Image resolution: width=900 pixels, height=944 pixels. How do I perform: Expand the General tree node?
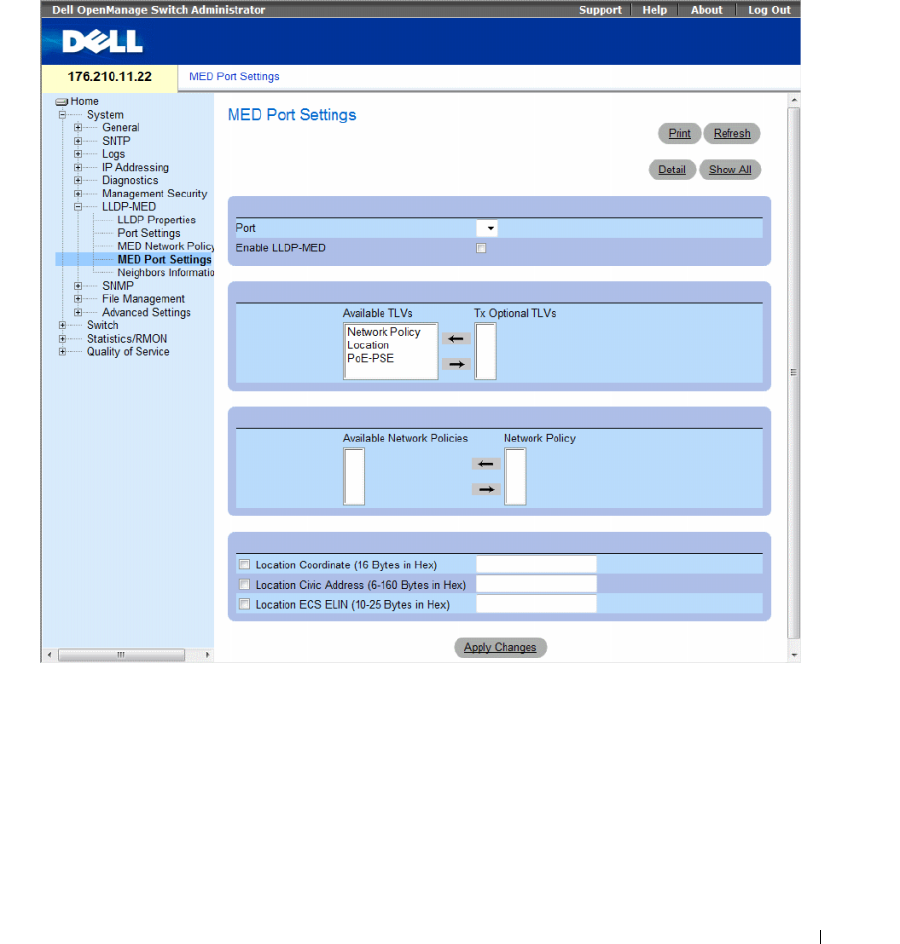tap(78, 128)
